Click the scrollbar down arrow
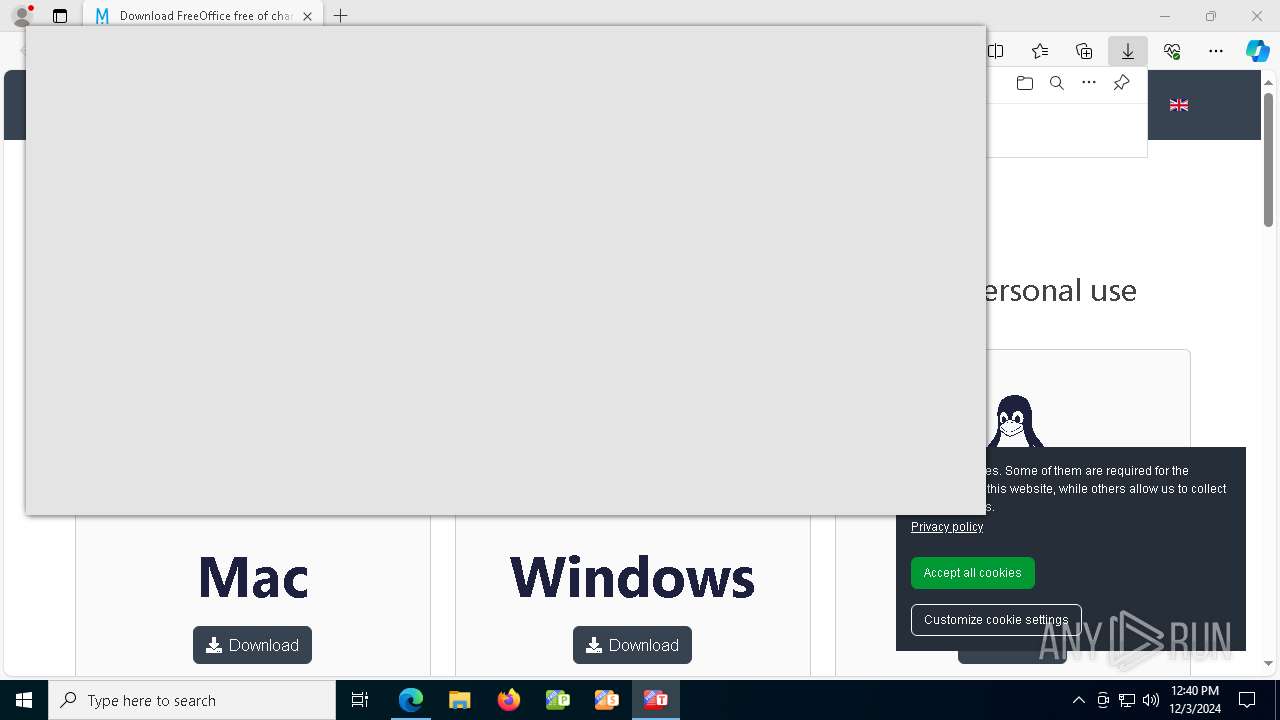1280x720 pixels. (1268, 664)
